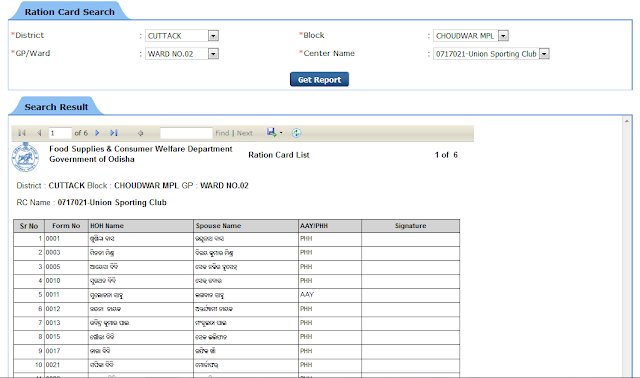
Task: Go to previous report page icon
Action: [39, 133]
